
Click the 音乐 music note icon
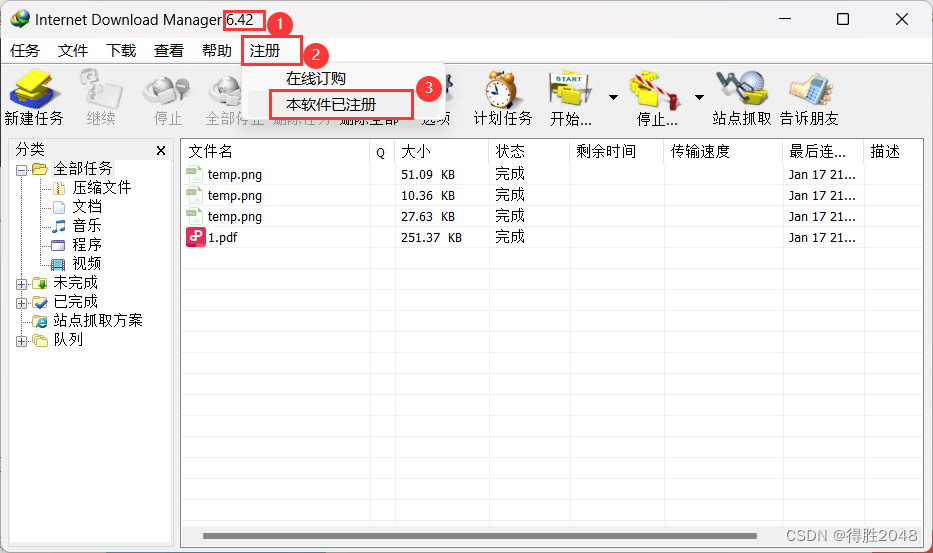pyautogui.click(x=59, y=226)
